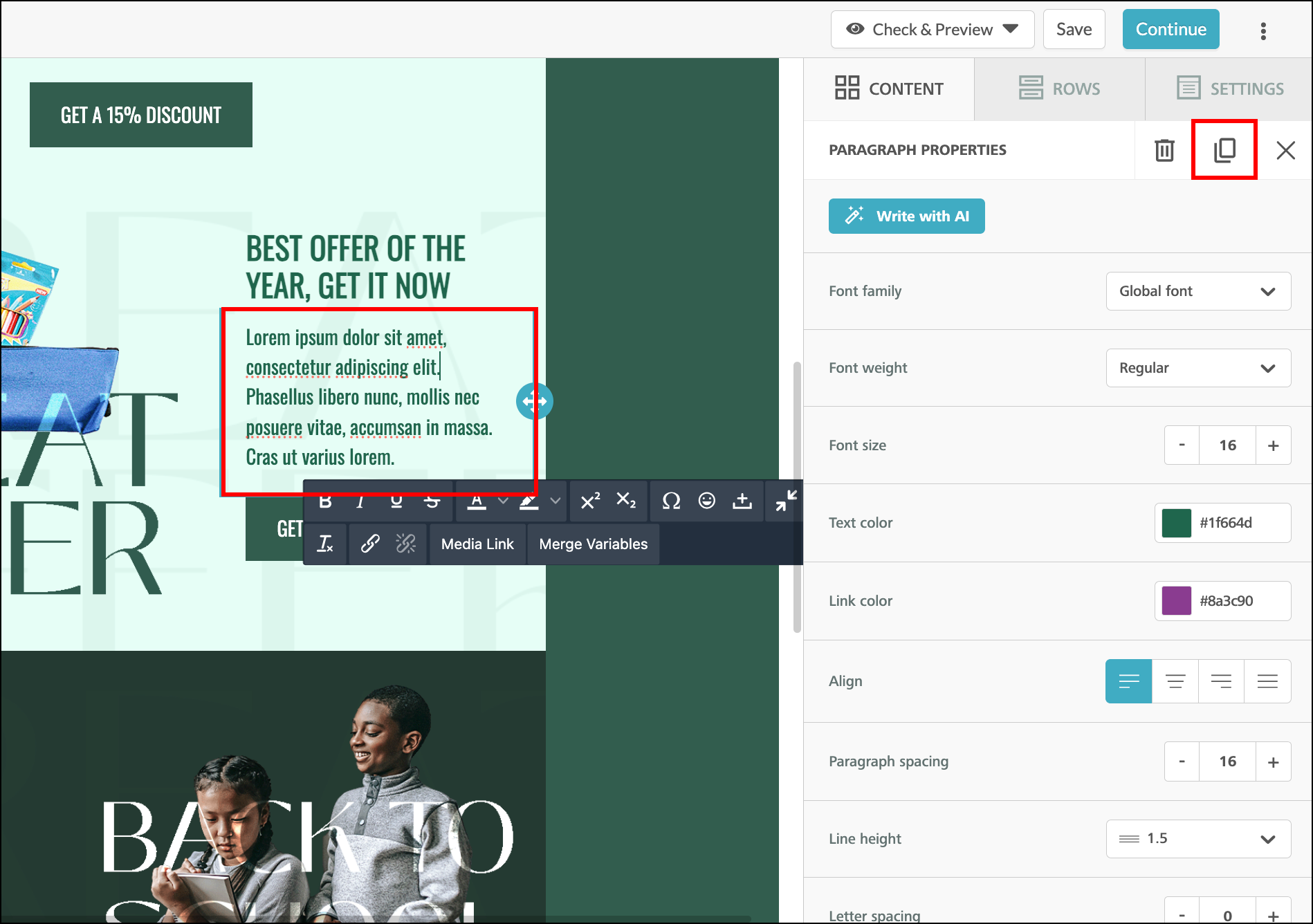
Task: Click the duplicate paragraph icon
Action: 1224,150
